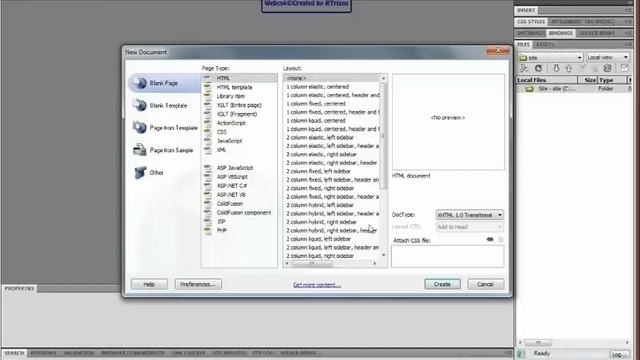Click the PHP page type icon
The image size is (640, 360).
coord(208,230)
